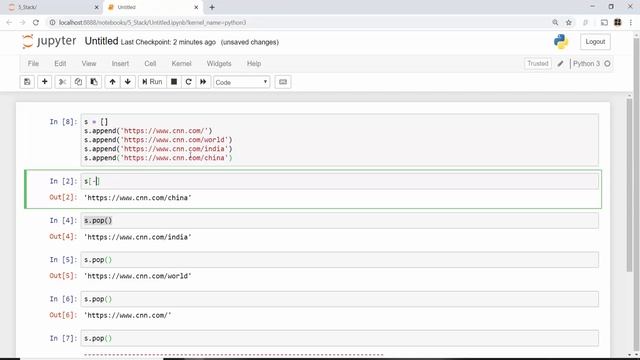The width and height of the screenshot is (640, 360).
Task: Click the Trusted notebook indicator
Action: [538, 64]
